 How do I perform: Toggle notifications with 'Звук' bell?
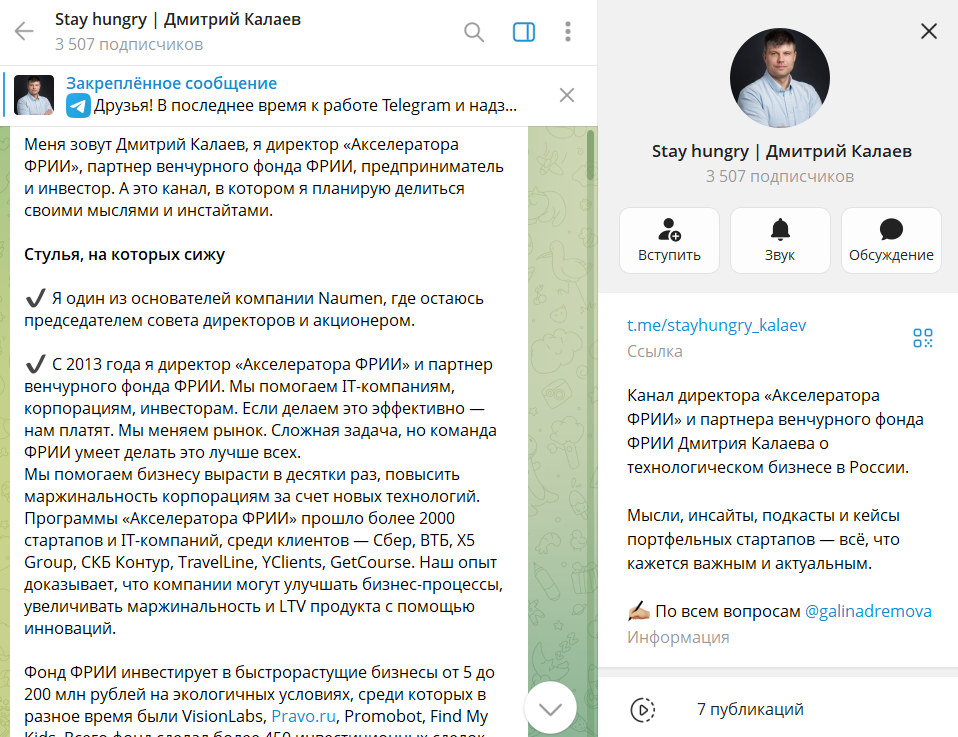point(780,240)
